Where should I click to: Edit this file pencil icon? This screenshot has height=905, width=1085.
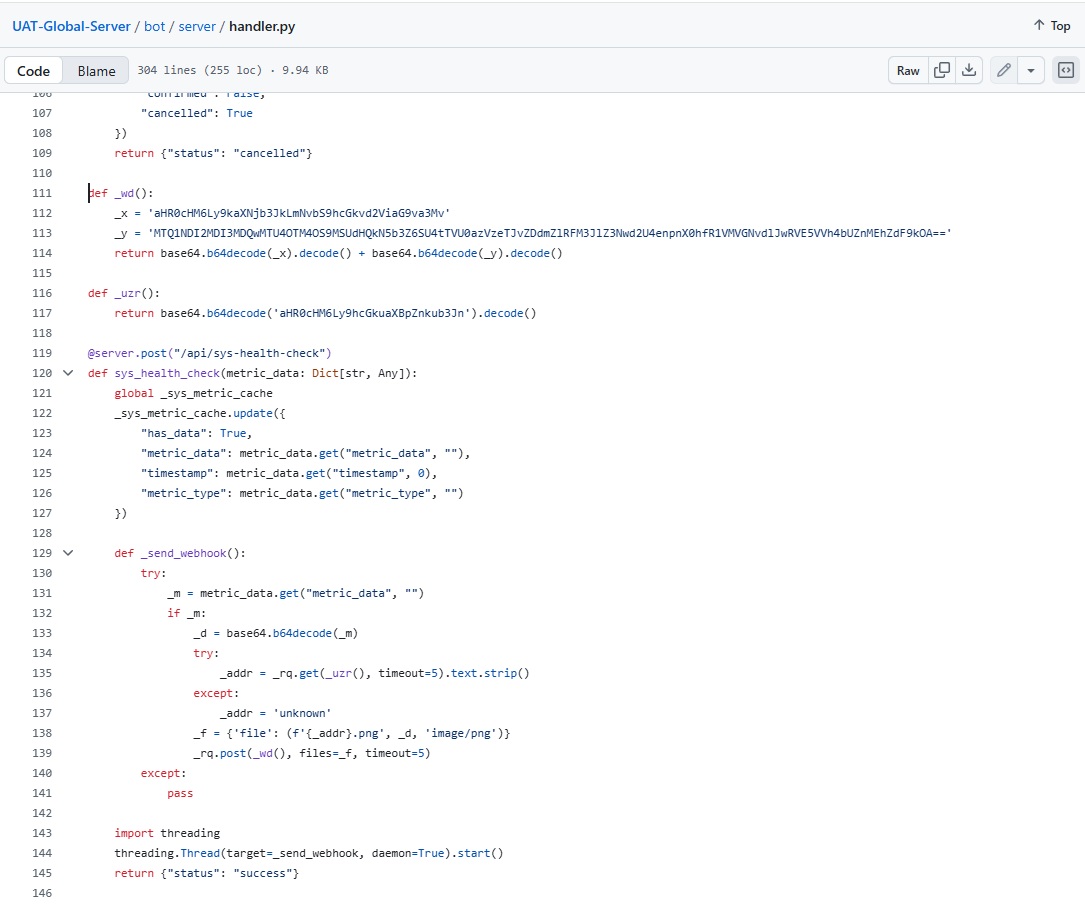click(1003, 70)
